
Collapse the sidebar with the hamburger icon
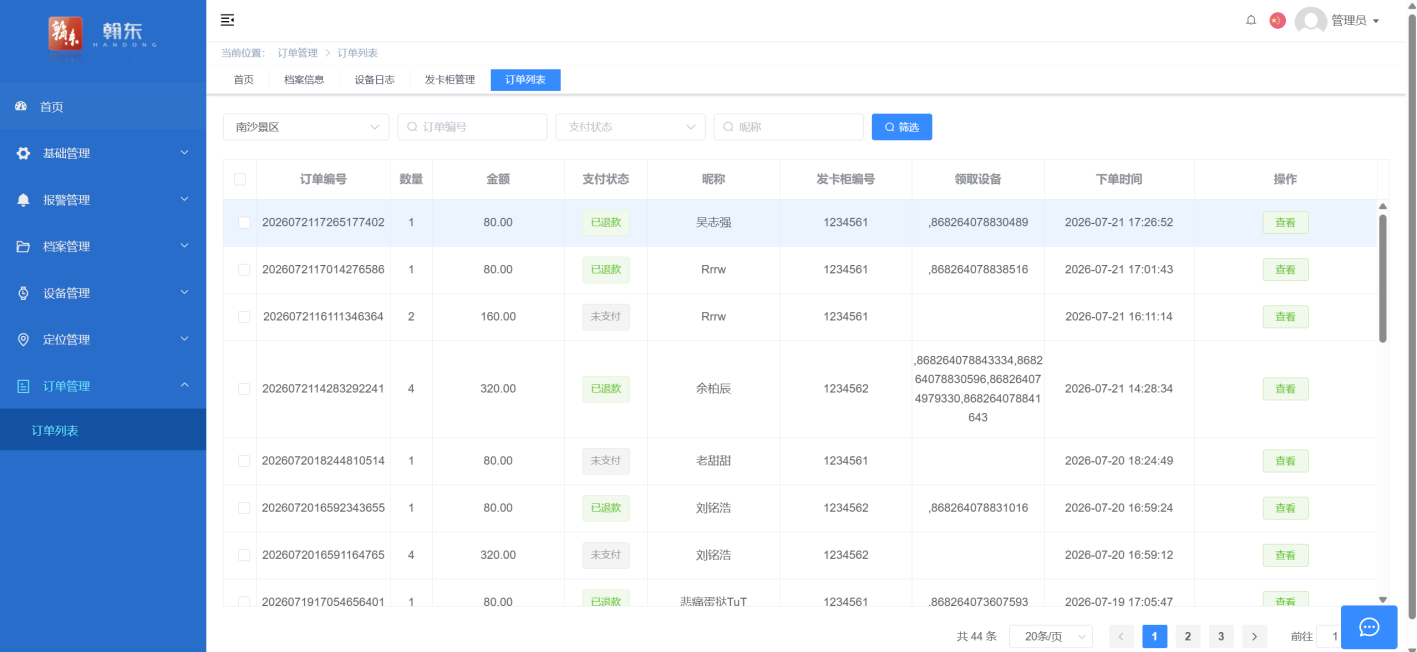pos(227,20)
